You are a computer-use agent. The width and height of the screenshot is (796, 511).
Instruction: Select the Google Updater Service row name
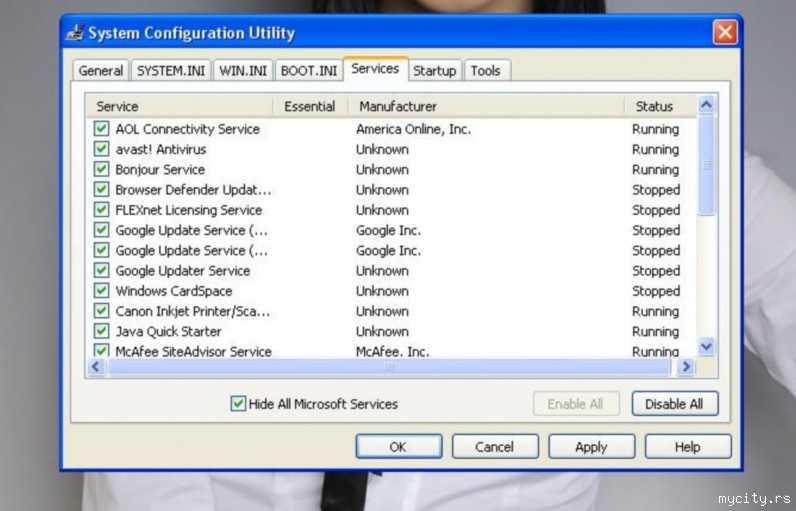[183, 270]
